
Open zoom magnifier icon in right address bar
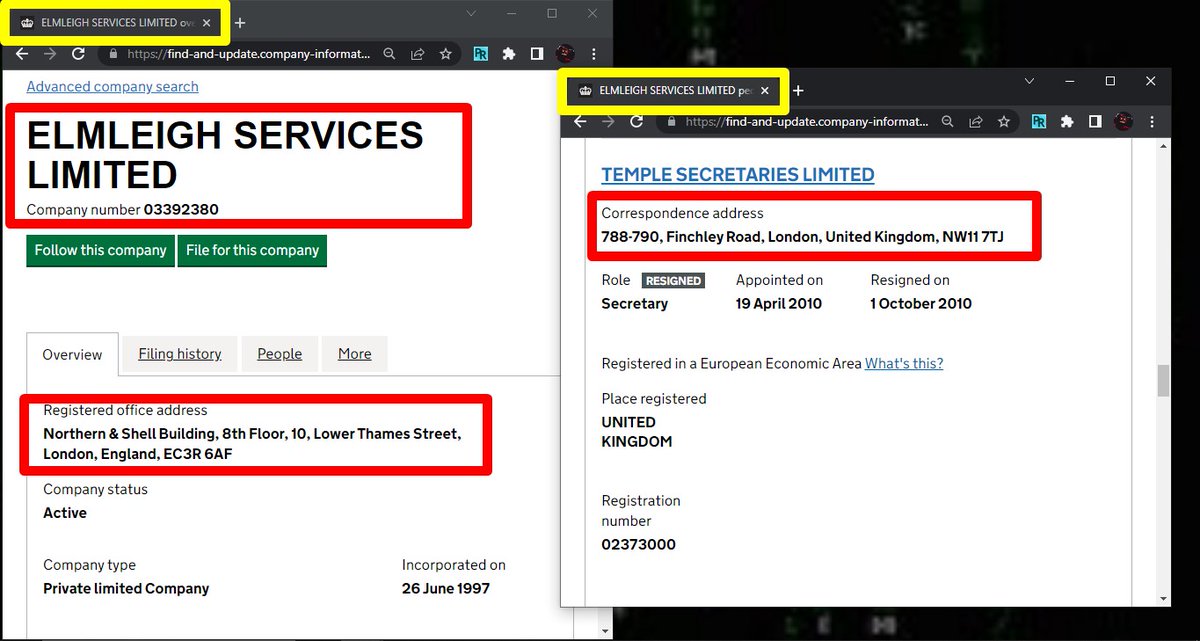949,122
